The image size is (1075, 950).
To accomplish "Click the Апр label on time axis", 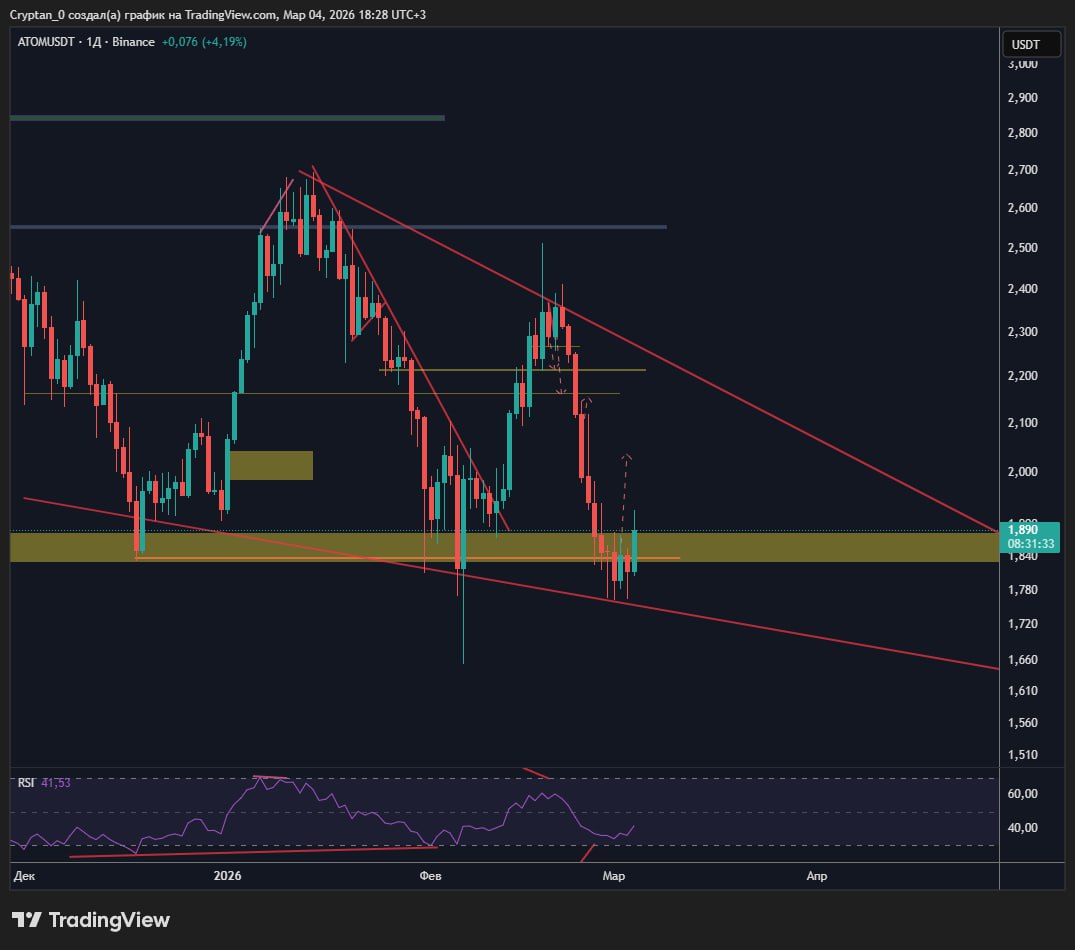I will pos(816,876).
